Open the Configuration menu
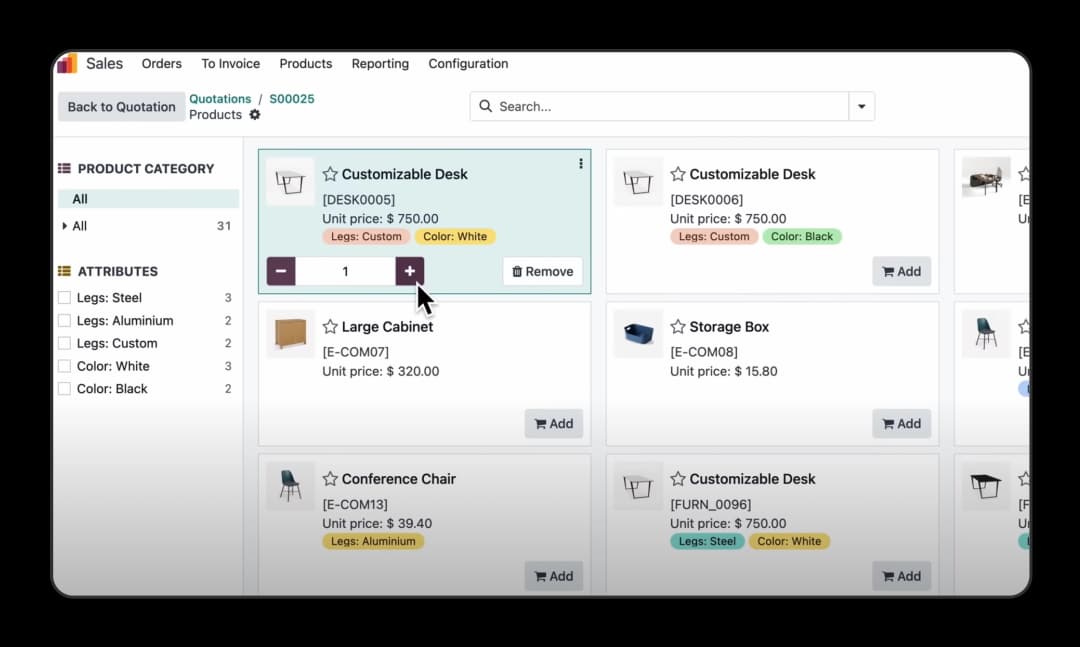1080x647 pixels. [468, 64]
